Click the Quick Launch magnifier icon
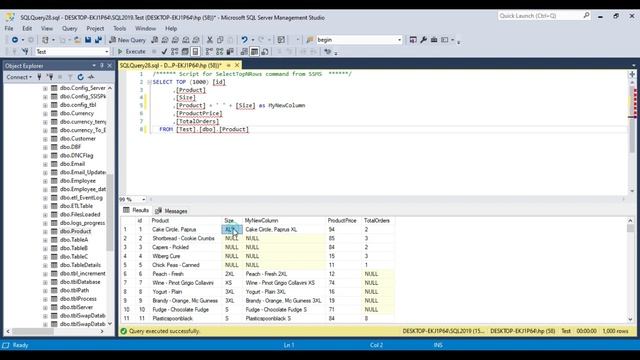640x360 pixels. 587,16
